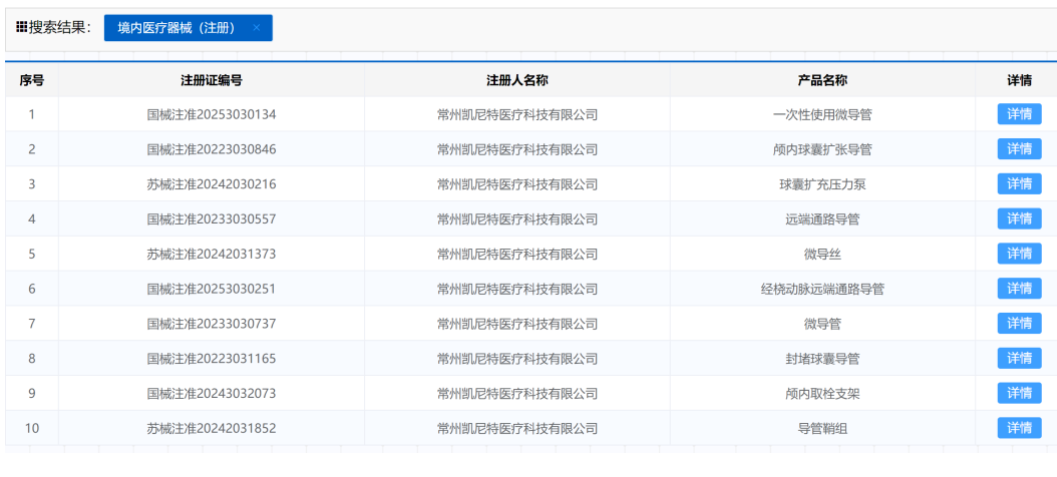Open 详情 for 封堵球囊导管
The width and height of the screenshot is (1057, 477).
(x=1019, y=359)
